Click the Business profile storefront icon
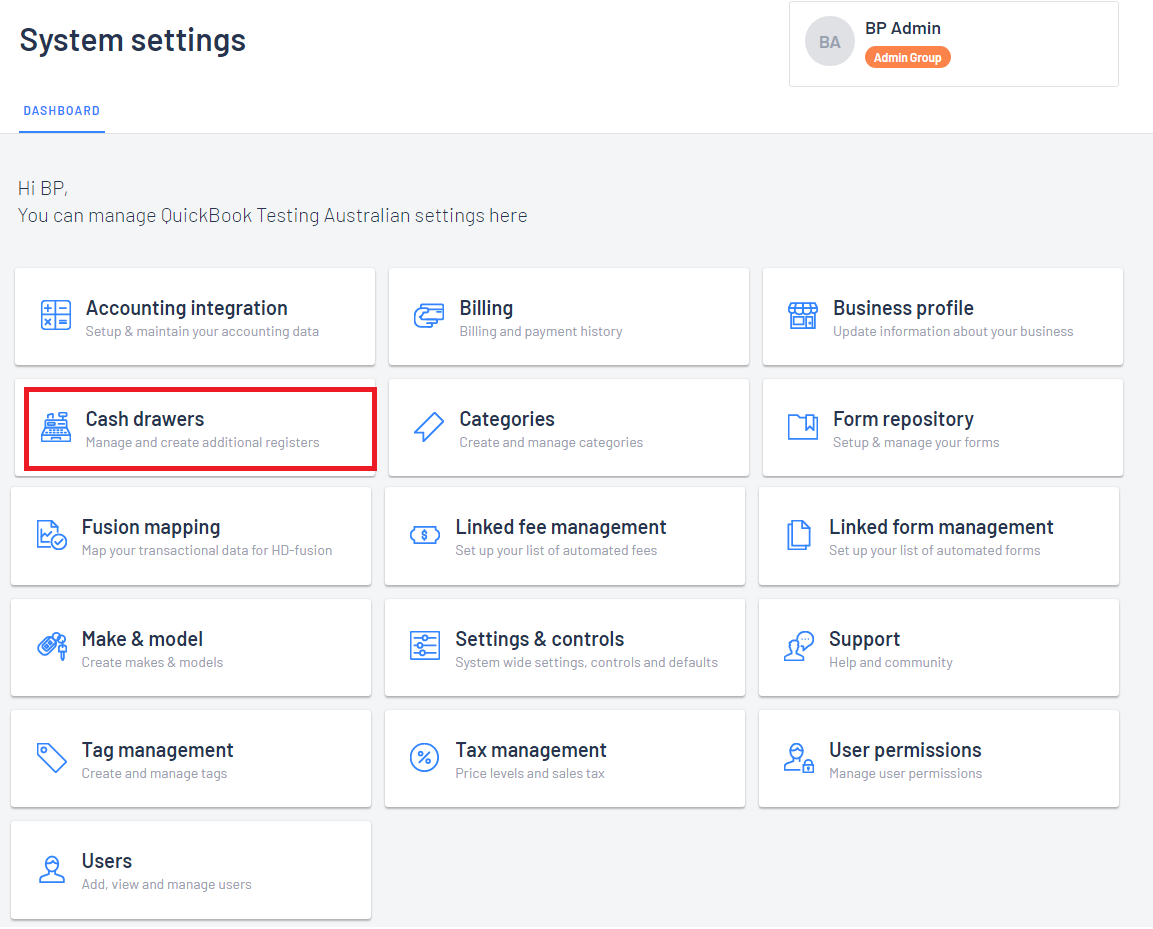Screen dimensions: 1153x929 point(802,316)
